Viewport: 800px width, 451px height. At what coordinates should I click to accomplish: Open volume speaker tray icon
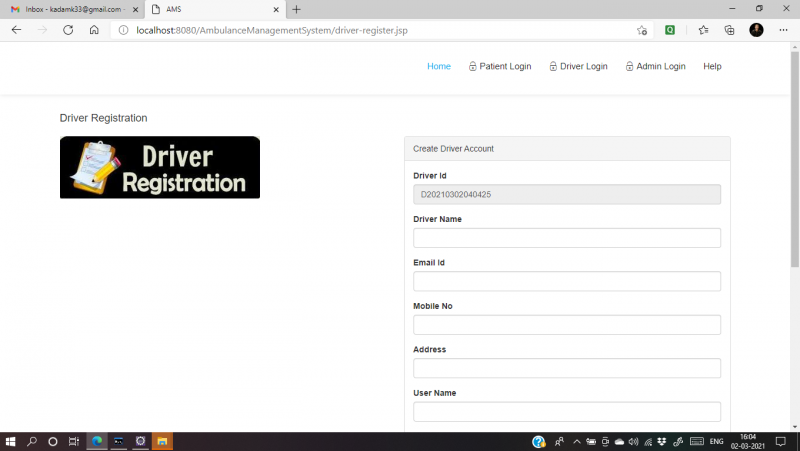tap(634, 441)
